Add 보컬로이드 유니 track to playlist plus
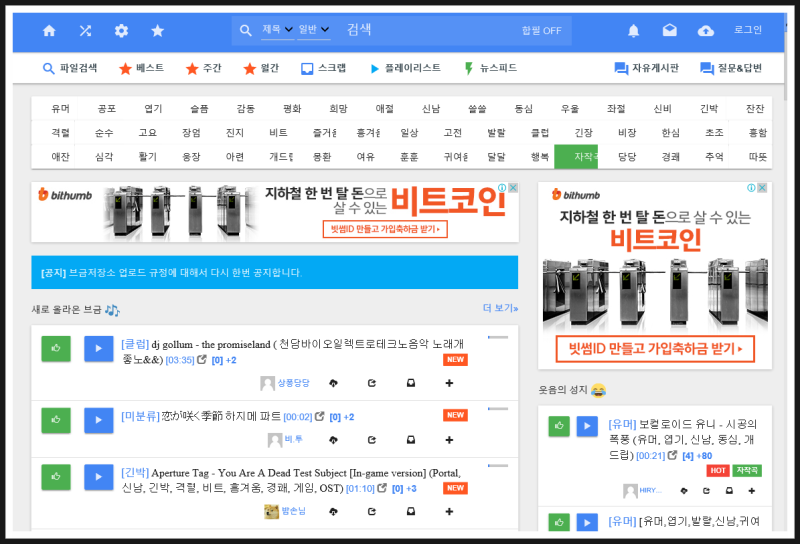This screenshot has height=544, width=800. coord(752,491)
